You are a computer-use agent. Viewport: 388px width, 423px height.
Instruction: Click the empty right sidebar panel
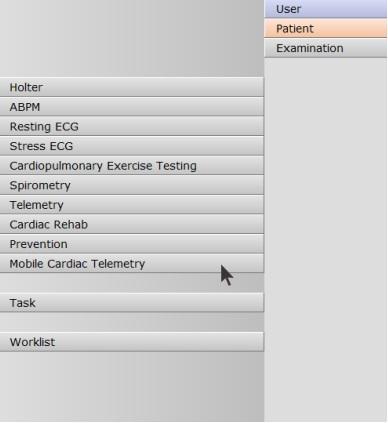click(326, 239)
